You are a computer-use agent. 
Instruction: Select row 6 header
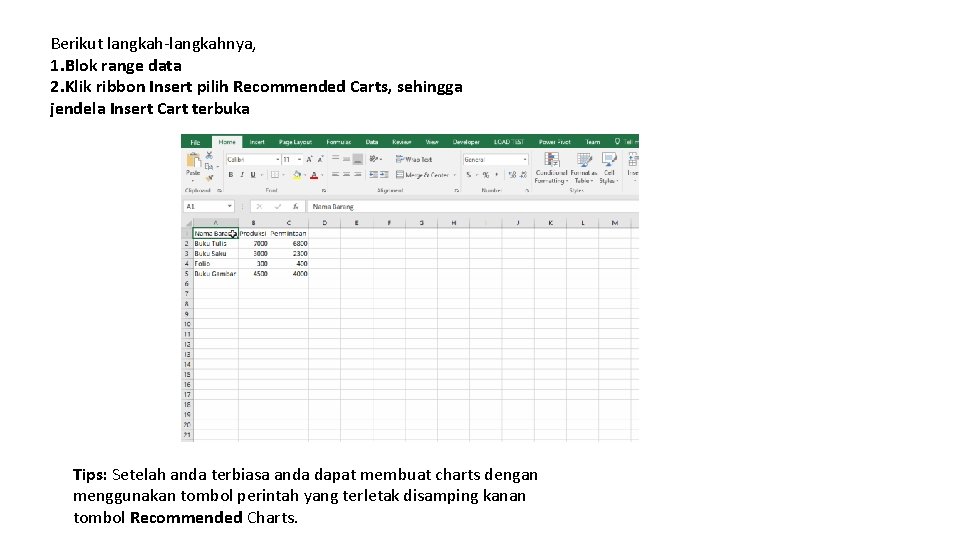coord(187,283)
